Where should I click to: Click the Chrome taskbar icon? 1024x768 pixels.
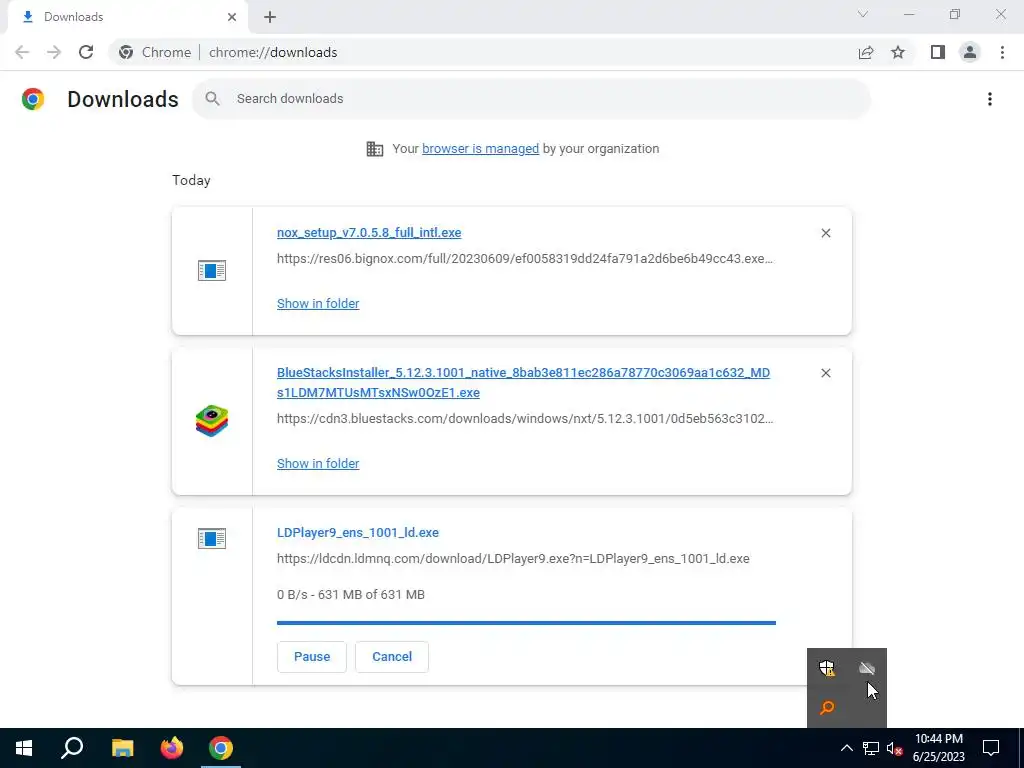(221, 748)
